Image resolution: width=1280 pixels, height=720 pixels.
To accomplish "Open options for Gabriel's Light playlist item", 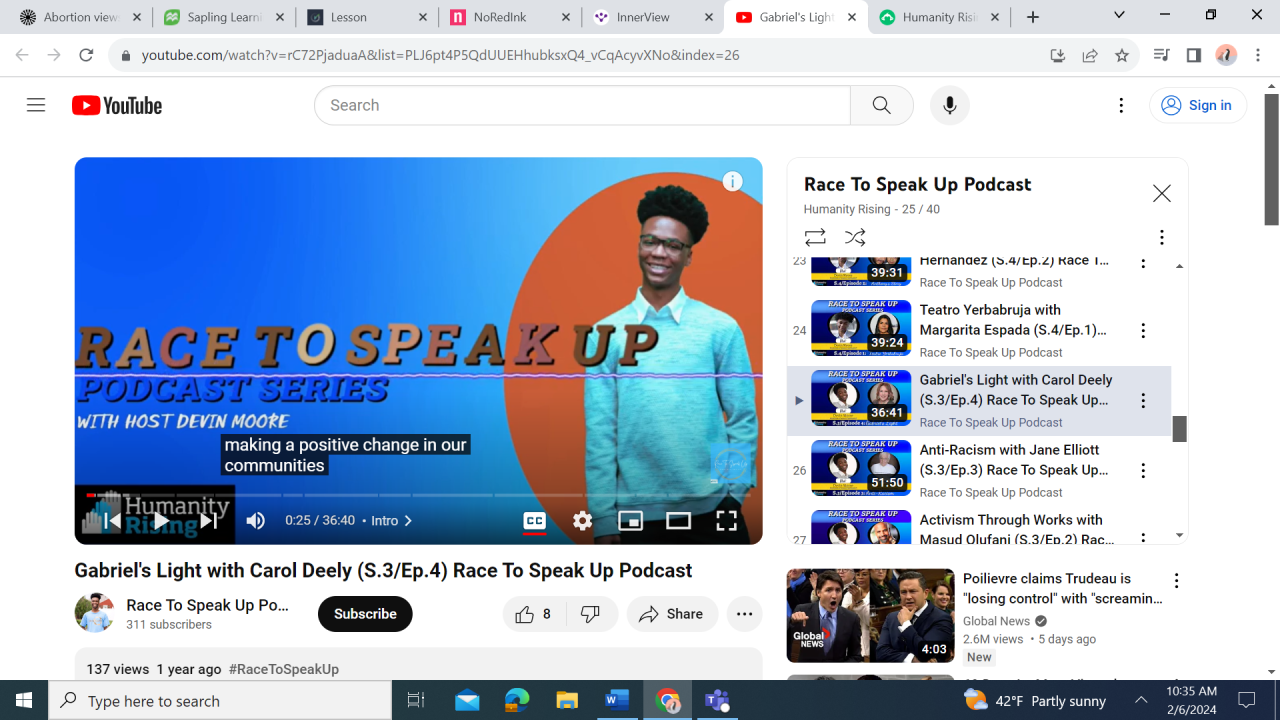I will pyautogui.click(x=1143, y=401).
